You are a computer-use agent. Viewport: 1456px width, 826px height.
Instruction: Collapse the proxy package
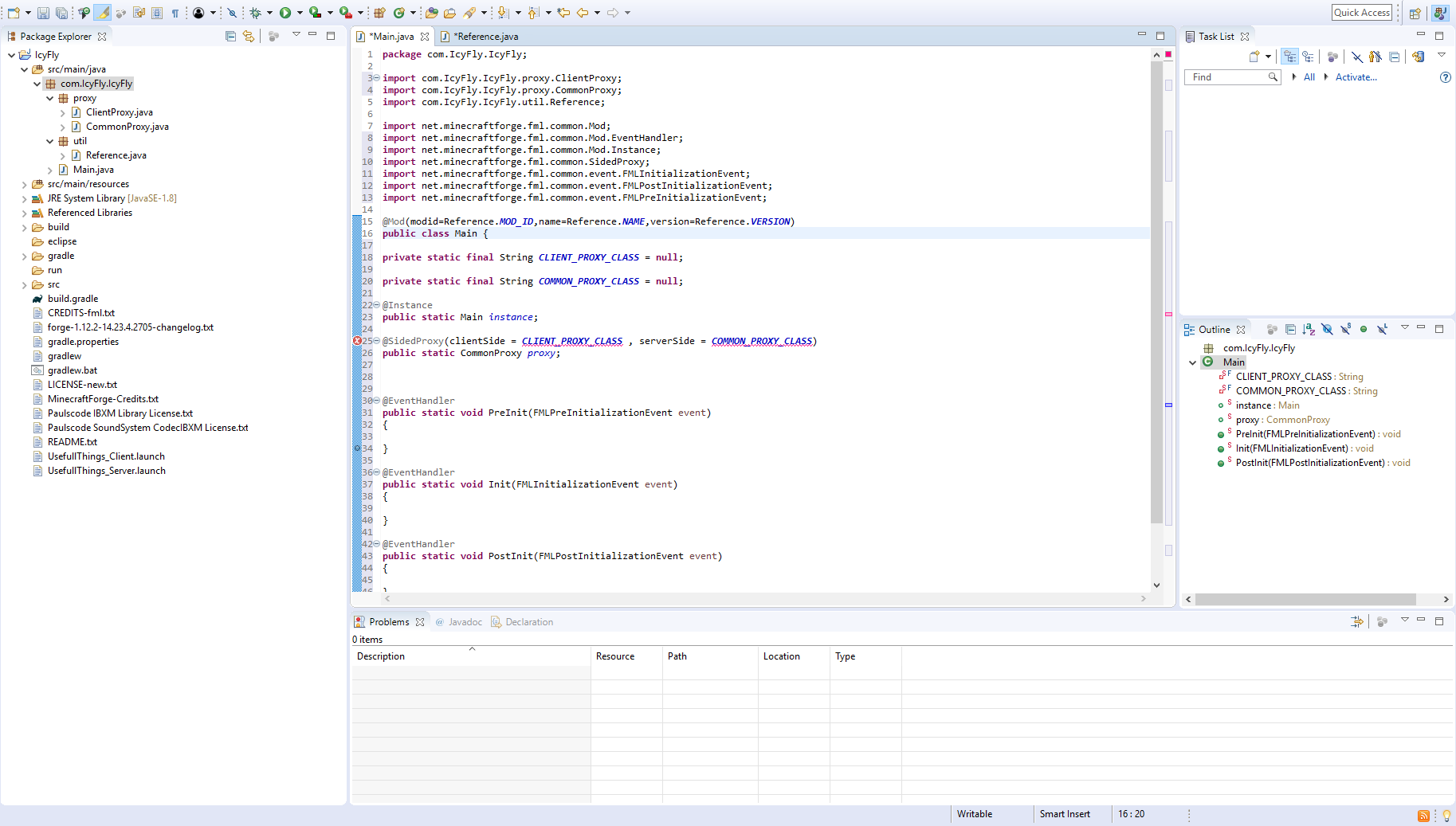tap(50, 98)
